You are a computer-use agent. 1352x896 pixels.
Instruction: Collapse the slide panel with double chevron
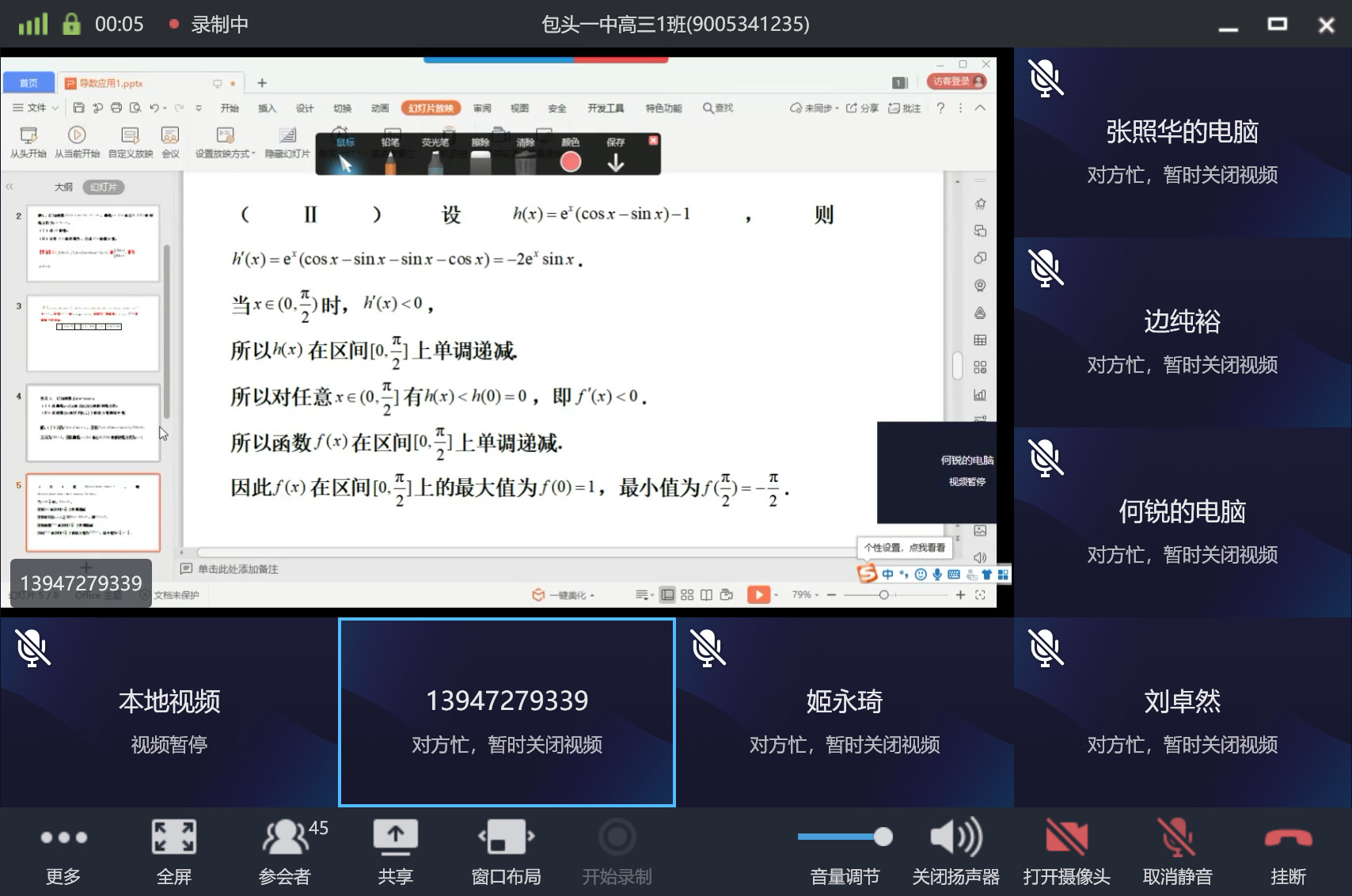coord(9,187)
